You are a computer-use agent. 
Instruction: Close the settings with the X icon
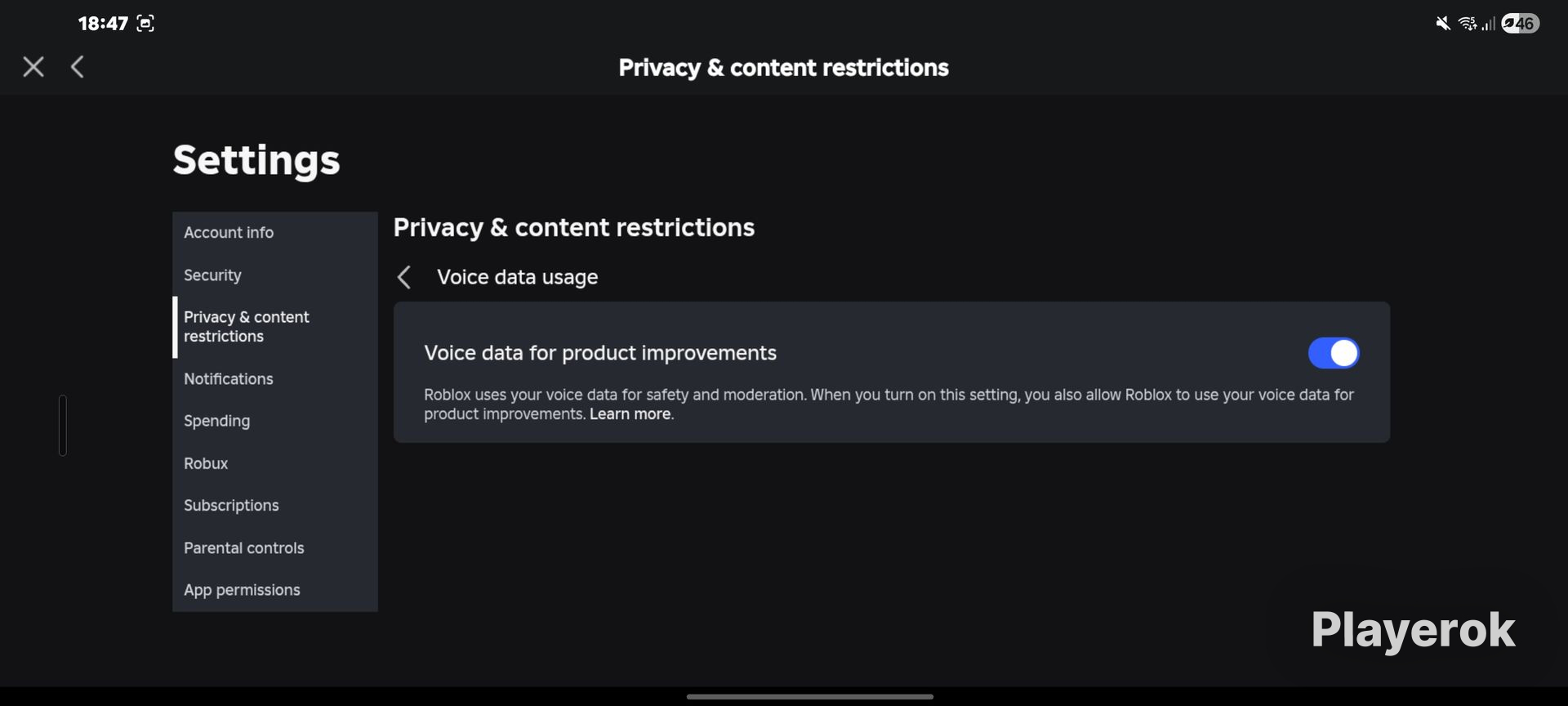(x=33, y=67)
